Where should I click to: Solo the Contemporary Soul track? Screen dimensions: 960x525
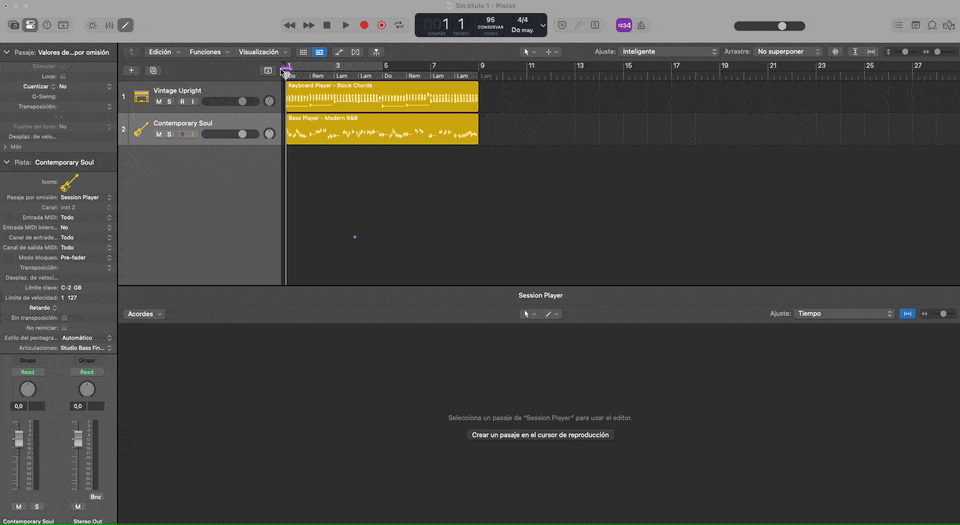click(x=170, y=134)
